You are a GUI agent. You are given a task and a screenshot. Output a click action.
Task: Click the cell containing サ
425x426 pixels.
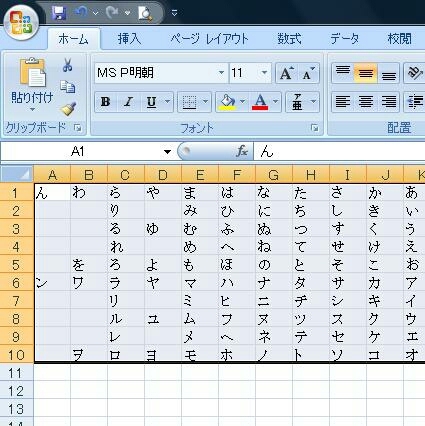click(x=348, y=283)
